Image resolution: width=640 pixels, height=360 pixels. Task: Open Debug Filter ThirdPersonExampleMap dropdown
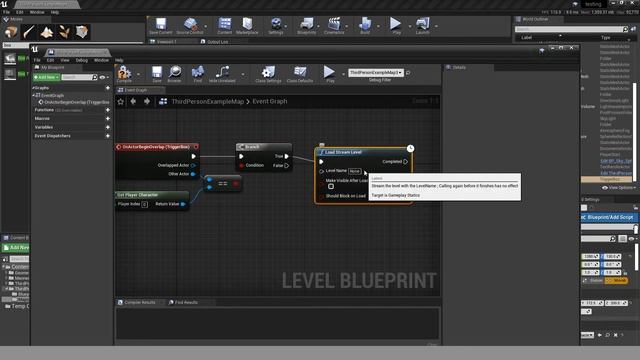click(376, 73)
